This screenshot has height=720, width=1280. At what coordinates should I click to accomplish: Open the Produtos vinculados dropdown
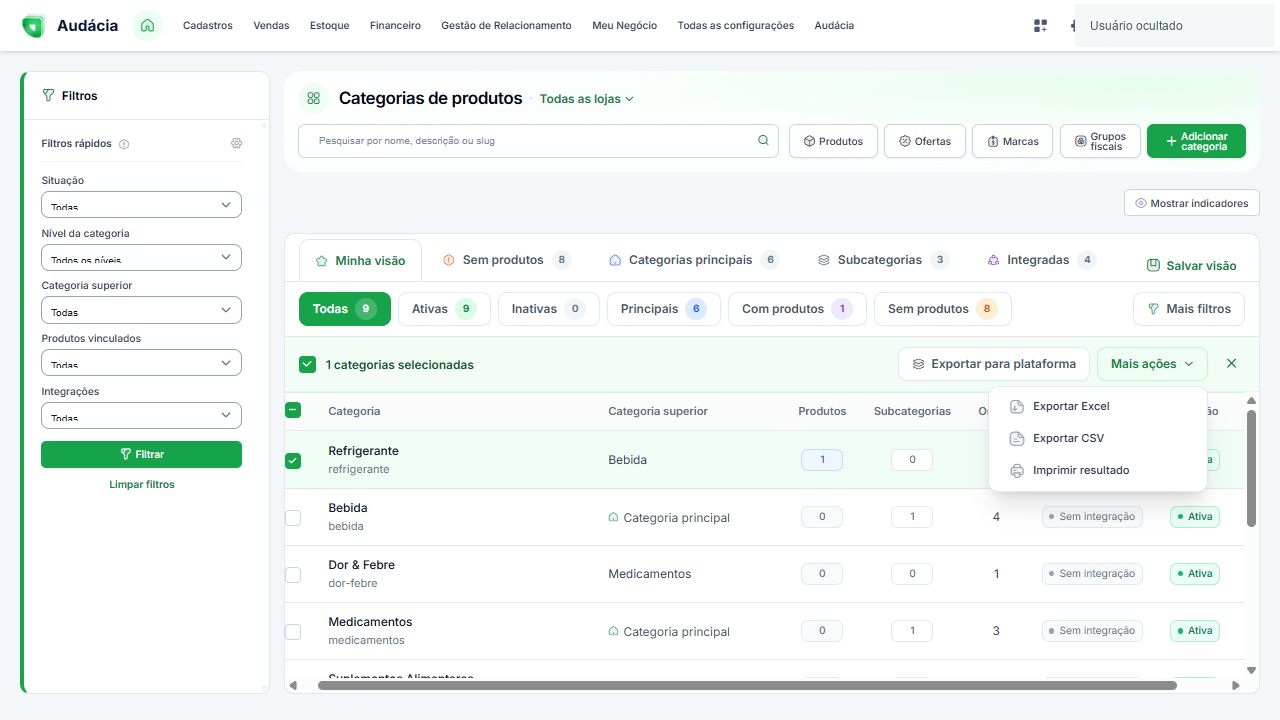141,363
